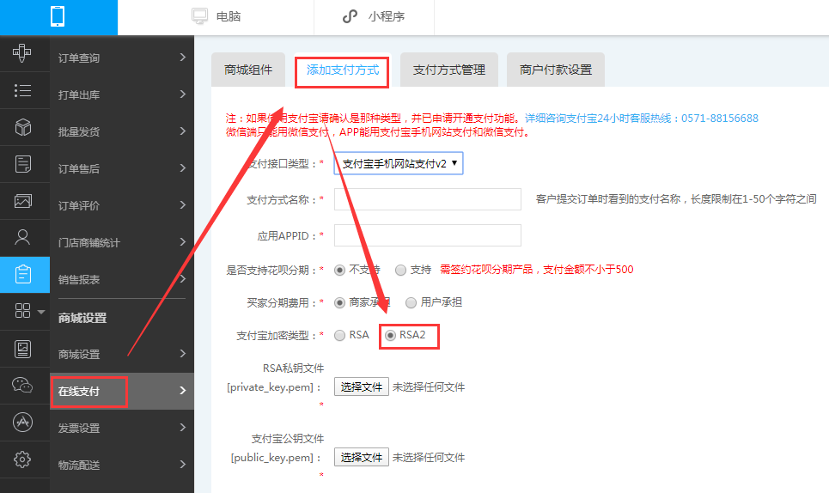Open the settings gear sidebar icon
This screenshot has height=494, width=830.
pos(22,459)
